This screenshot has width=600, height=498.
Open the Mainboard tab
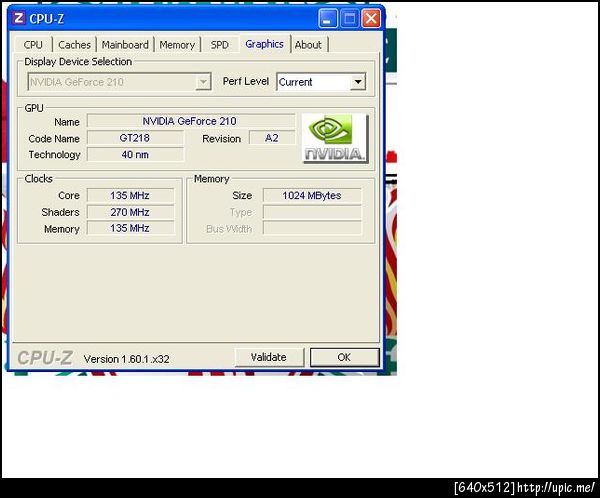point(125,45)
